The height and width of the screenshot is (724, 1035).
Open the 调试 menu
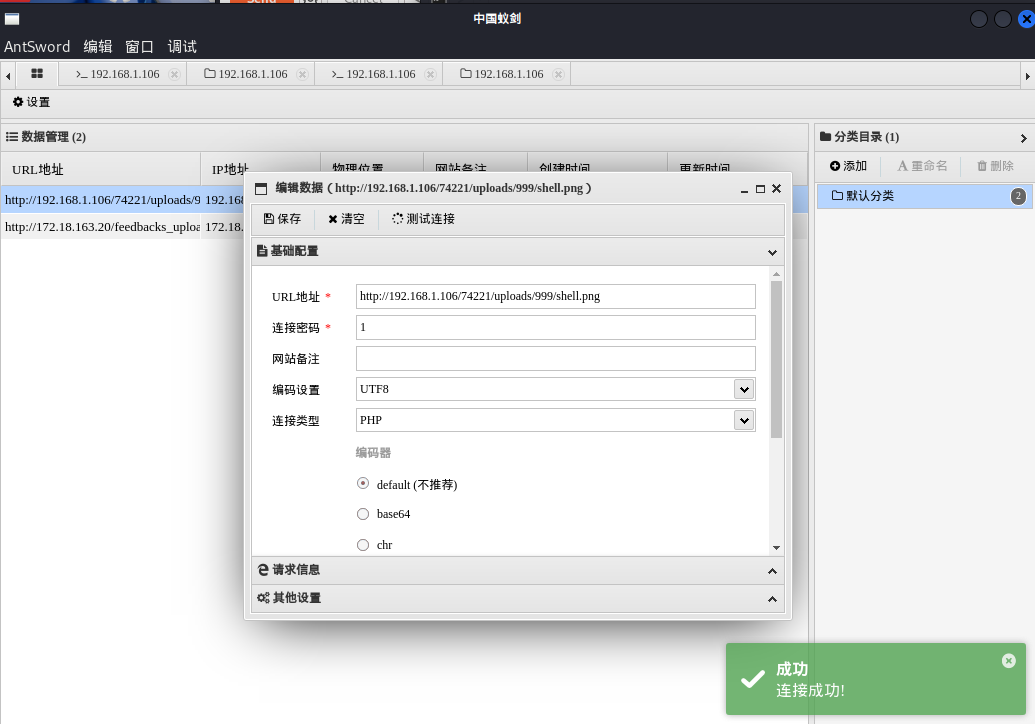pyautogui.click(x=182, y=46)
